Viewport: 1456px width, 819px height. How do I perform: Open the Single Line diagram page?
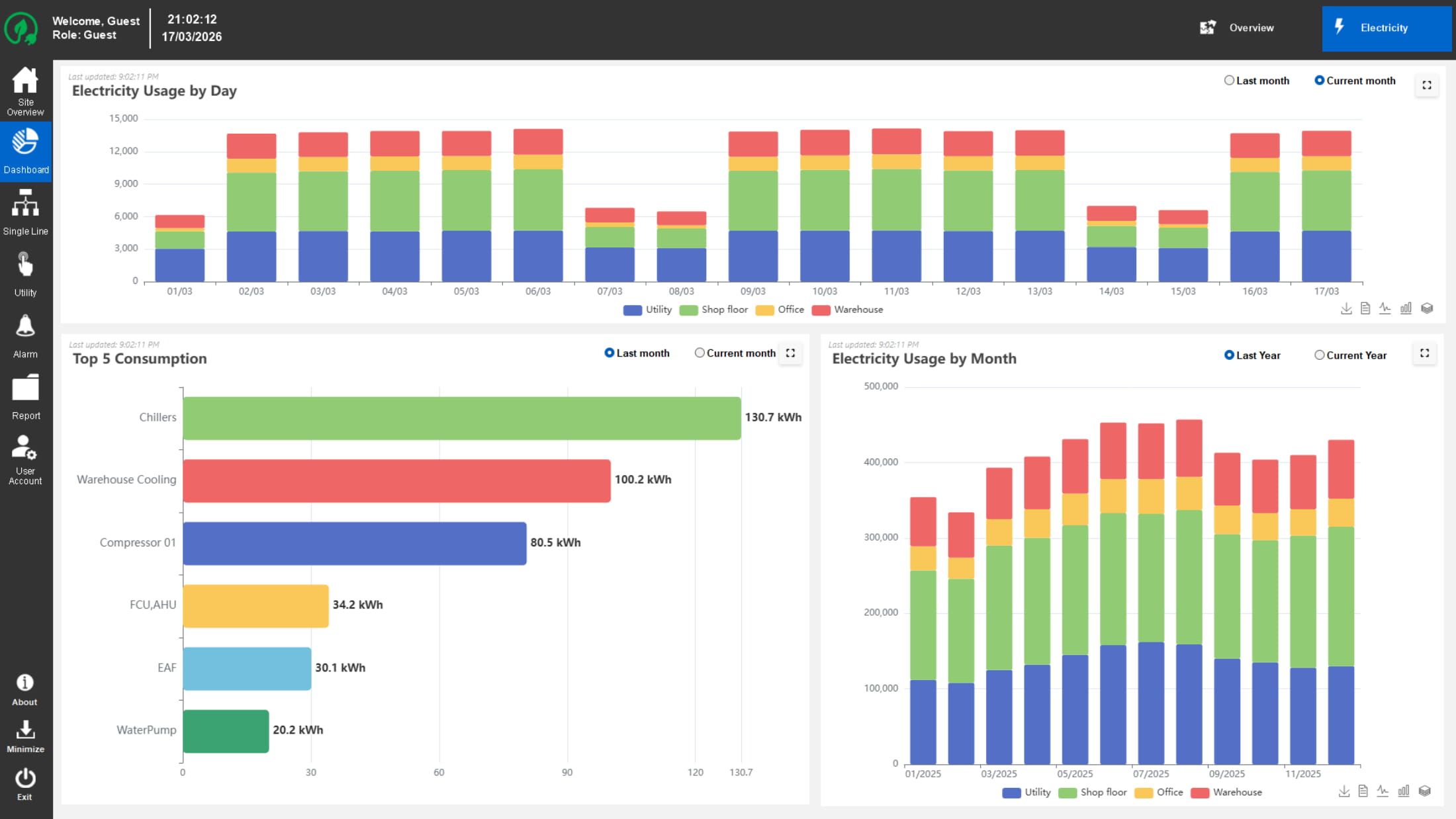click(x=26, y=212)
